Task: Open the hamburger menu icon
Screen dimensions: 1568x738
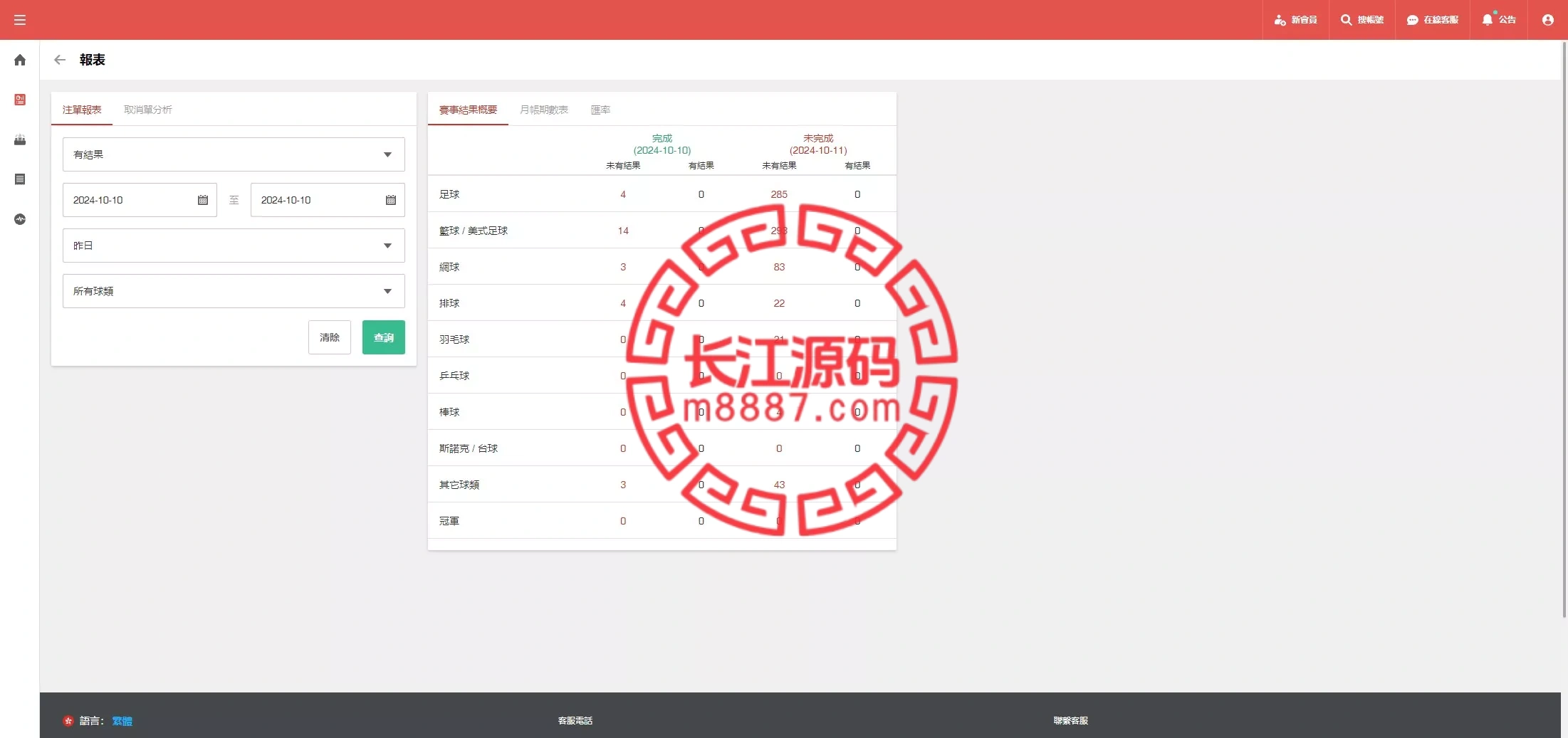Action: click(x=20, y=20)
